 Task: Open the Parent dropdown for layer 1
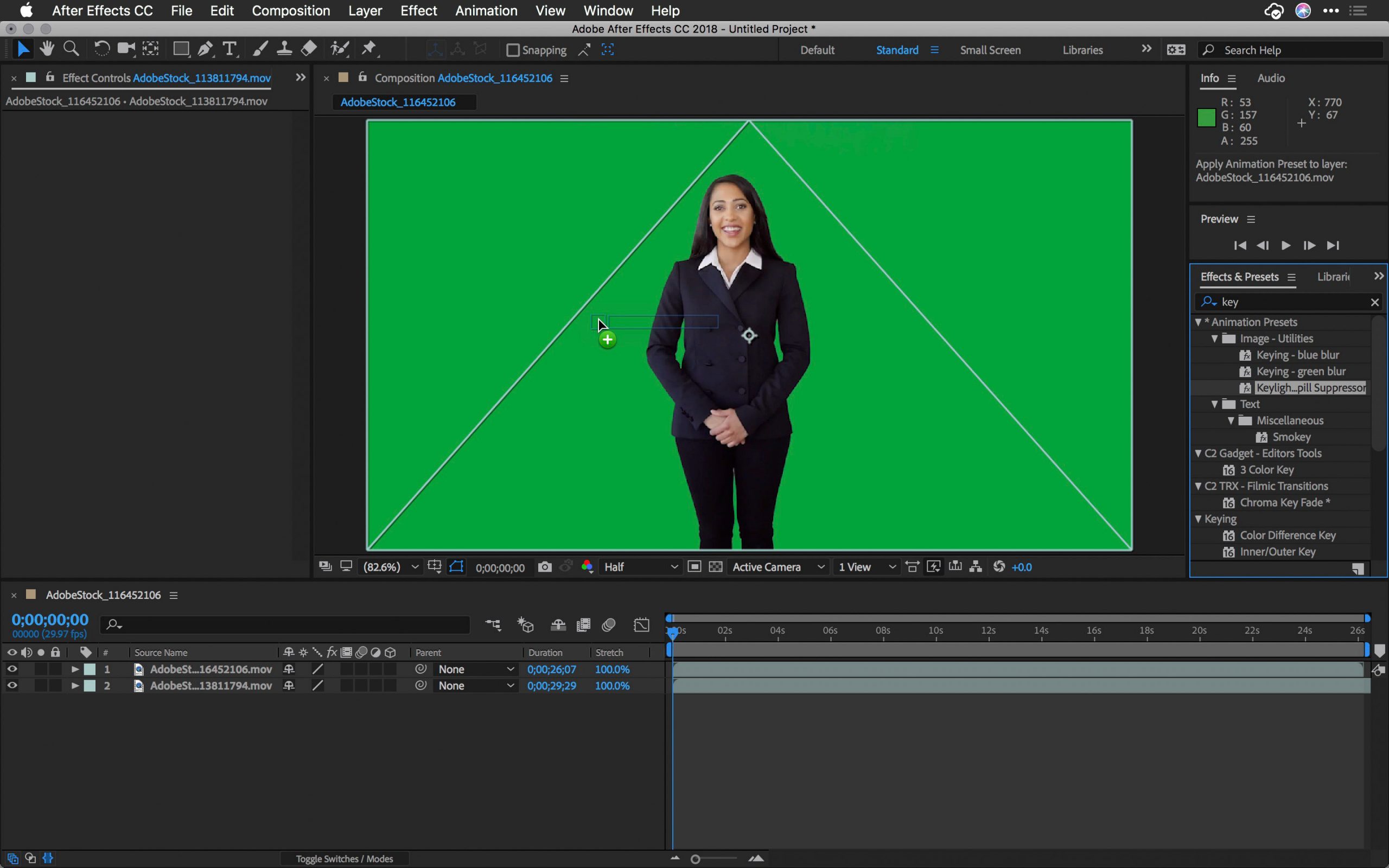(x=476, y=669)
